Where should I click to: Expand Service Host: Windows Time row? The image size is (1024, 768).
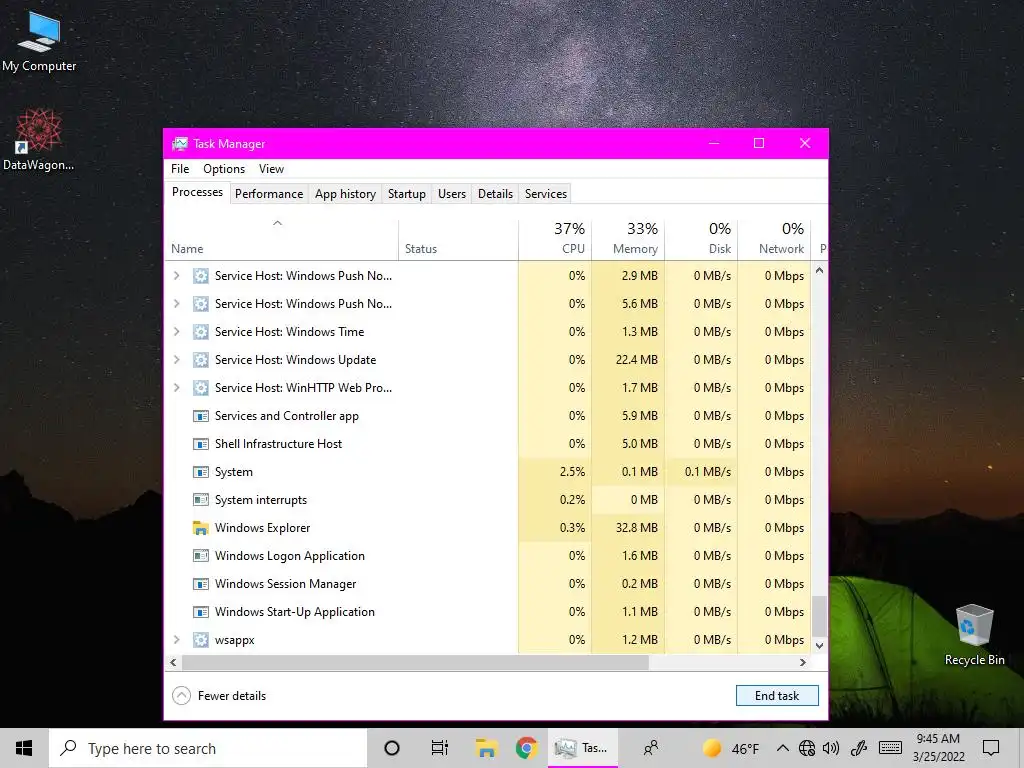pos(176,332)
